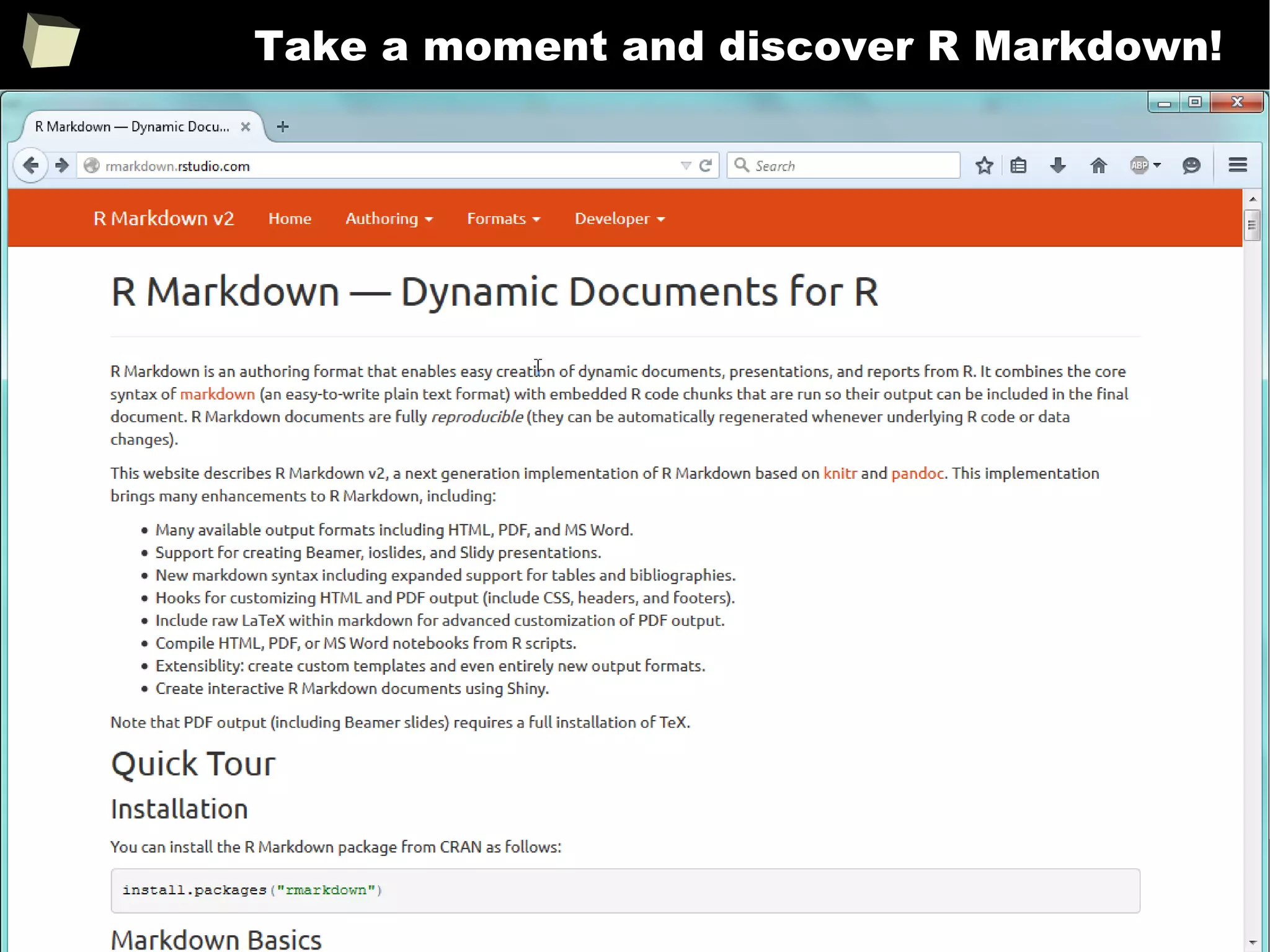1270x952 pixels.
Task: Click the Home nav item
Action: tap(290, 218)
